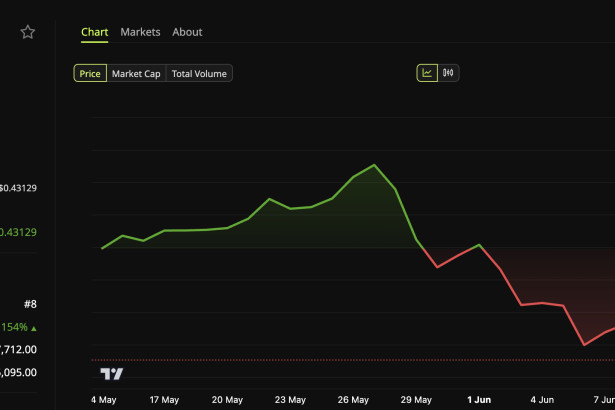Click the 29 May date label
The image size is (615, 410).
(416, 400)
